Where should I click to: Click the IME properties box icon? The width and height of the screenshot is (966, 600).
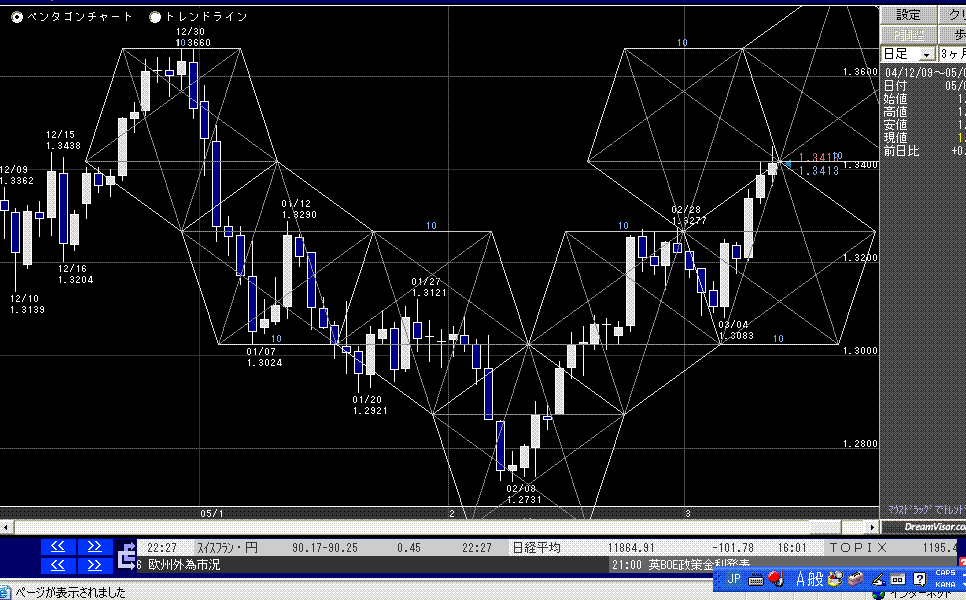898,579
